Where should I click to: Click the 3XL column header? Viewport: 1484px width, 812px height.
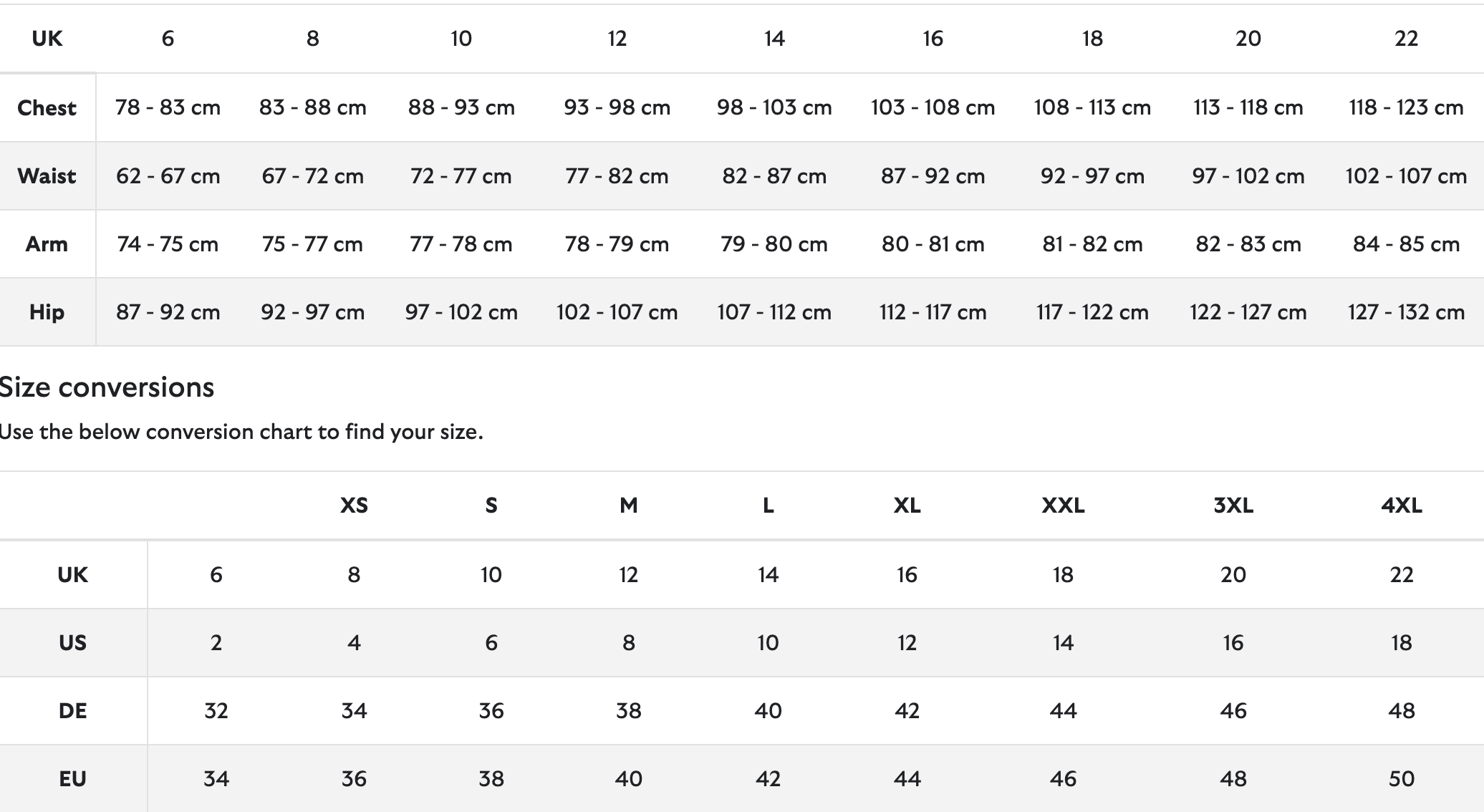[1233, 506]
